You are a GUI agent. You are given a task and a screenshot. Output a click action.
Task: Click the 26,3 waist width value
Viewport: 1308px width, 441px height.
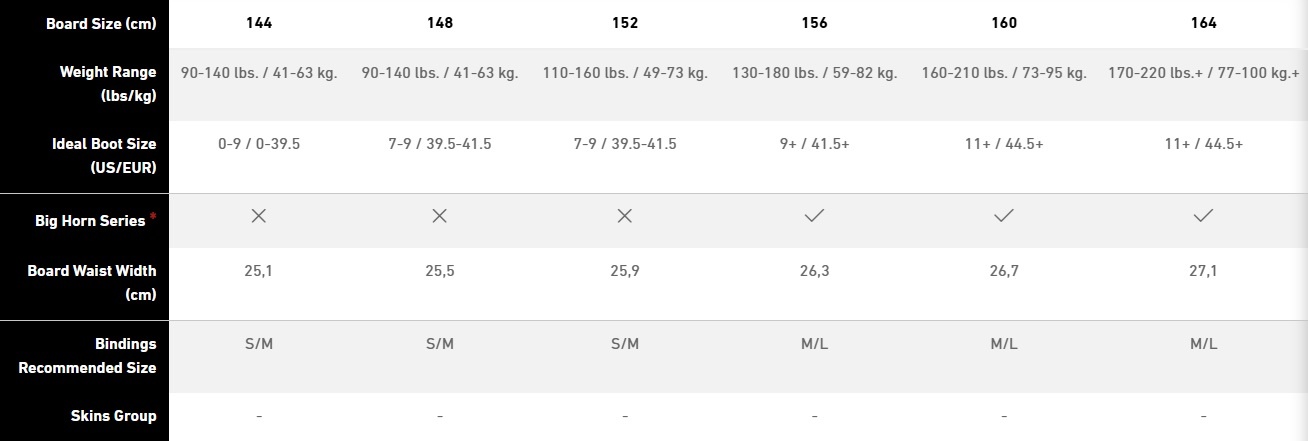point(814,271)
